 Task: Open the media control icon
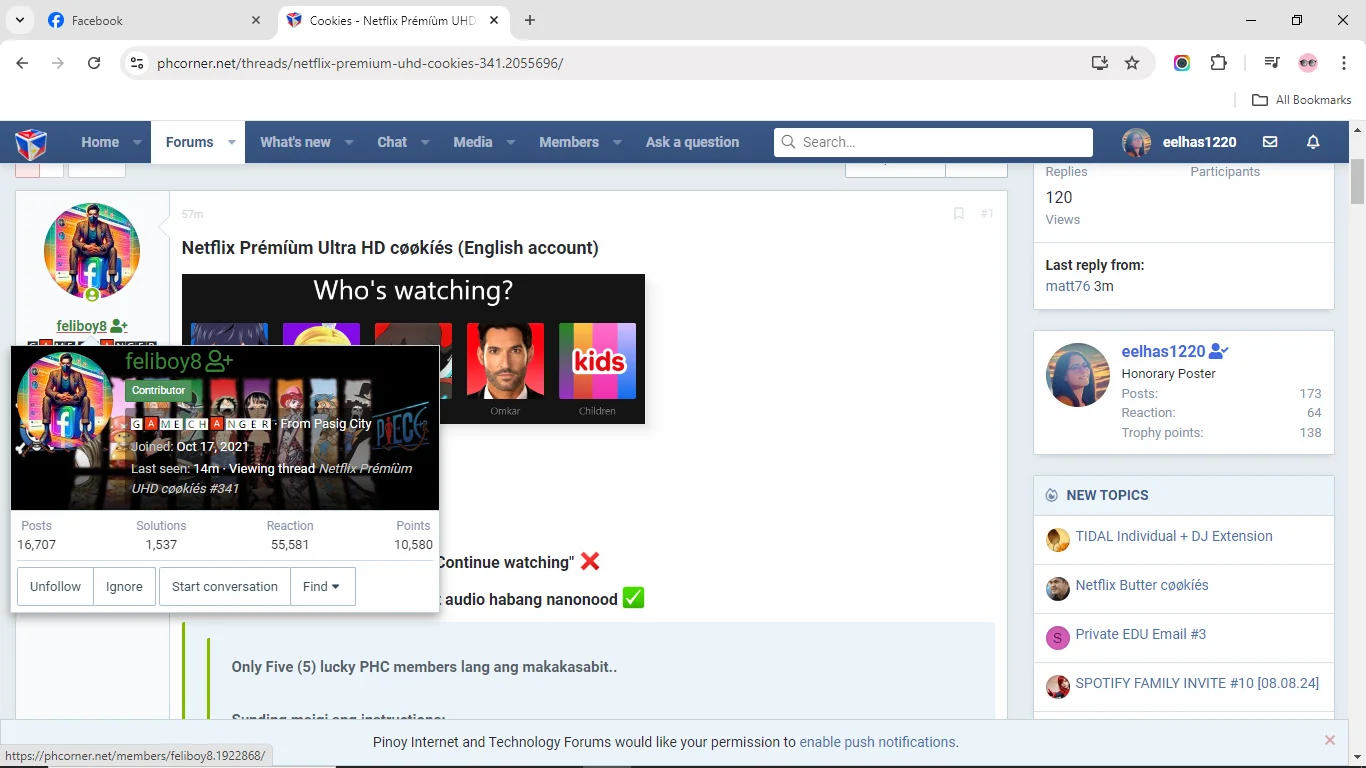pos(1271,63)
